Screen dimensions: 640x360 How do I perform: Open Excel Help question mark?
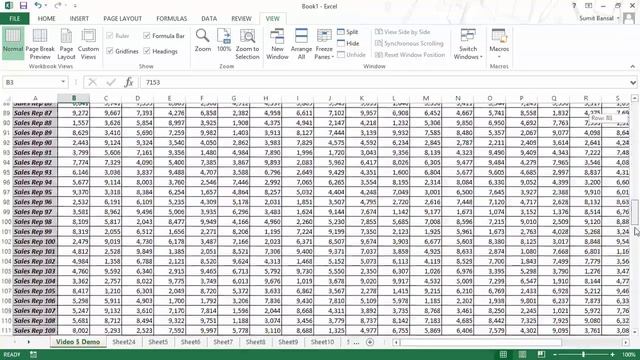pyautogui.click(x=574, y=6)
